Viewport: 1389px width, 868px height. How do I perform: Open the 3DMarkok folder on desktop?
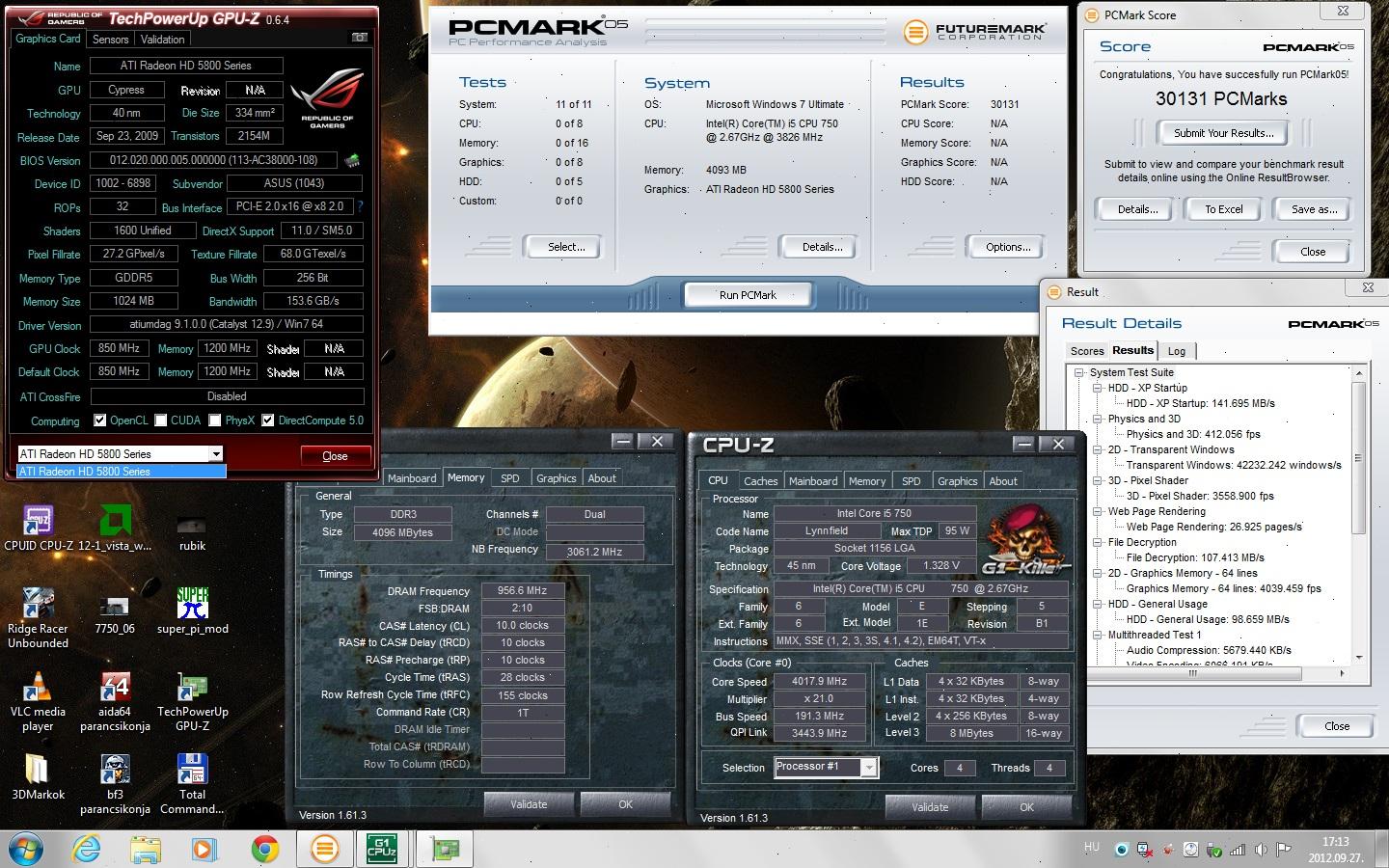[x=38, y=777]
